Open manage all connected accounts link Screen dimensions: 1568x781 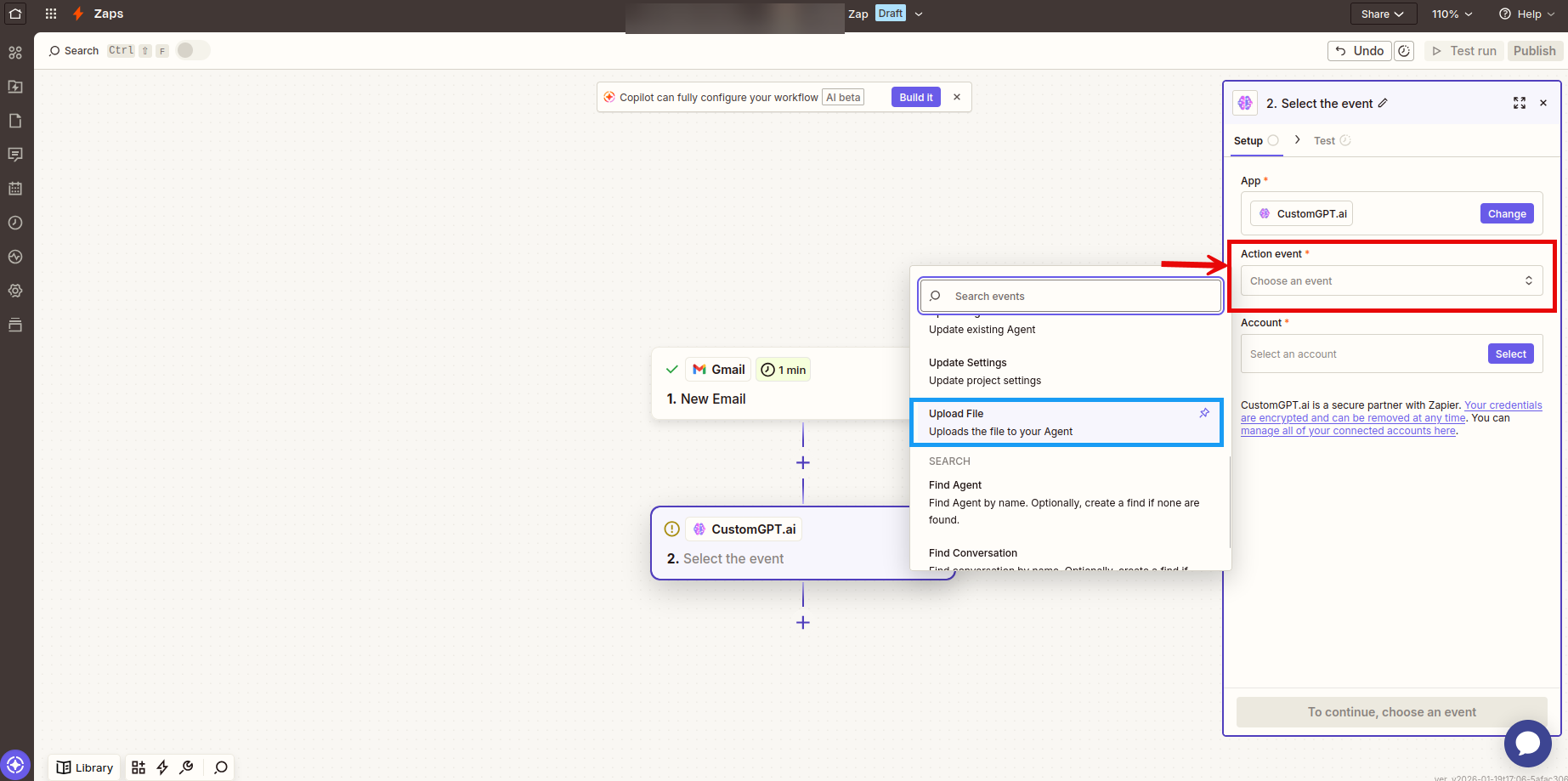point(1348,431)
